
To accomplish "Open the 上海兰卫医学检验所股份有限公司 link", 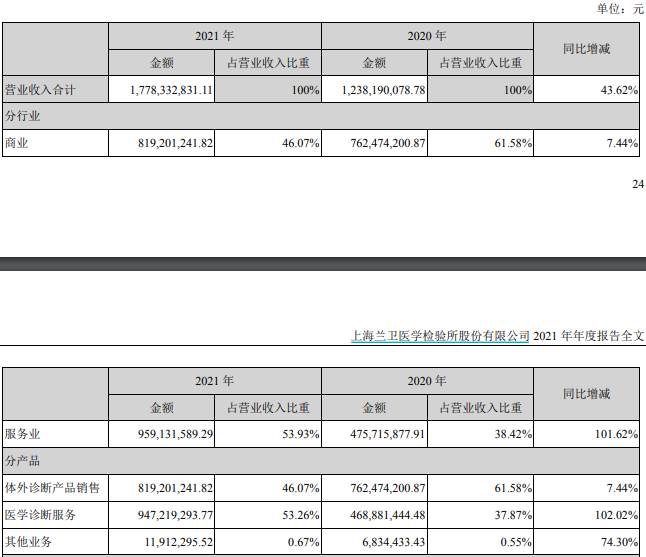I will tap(440, 336).
